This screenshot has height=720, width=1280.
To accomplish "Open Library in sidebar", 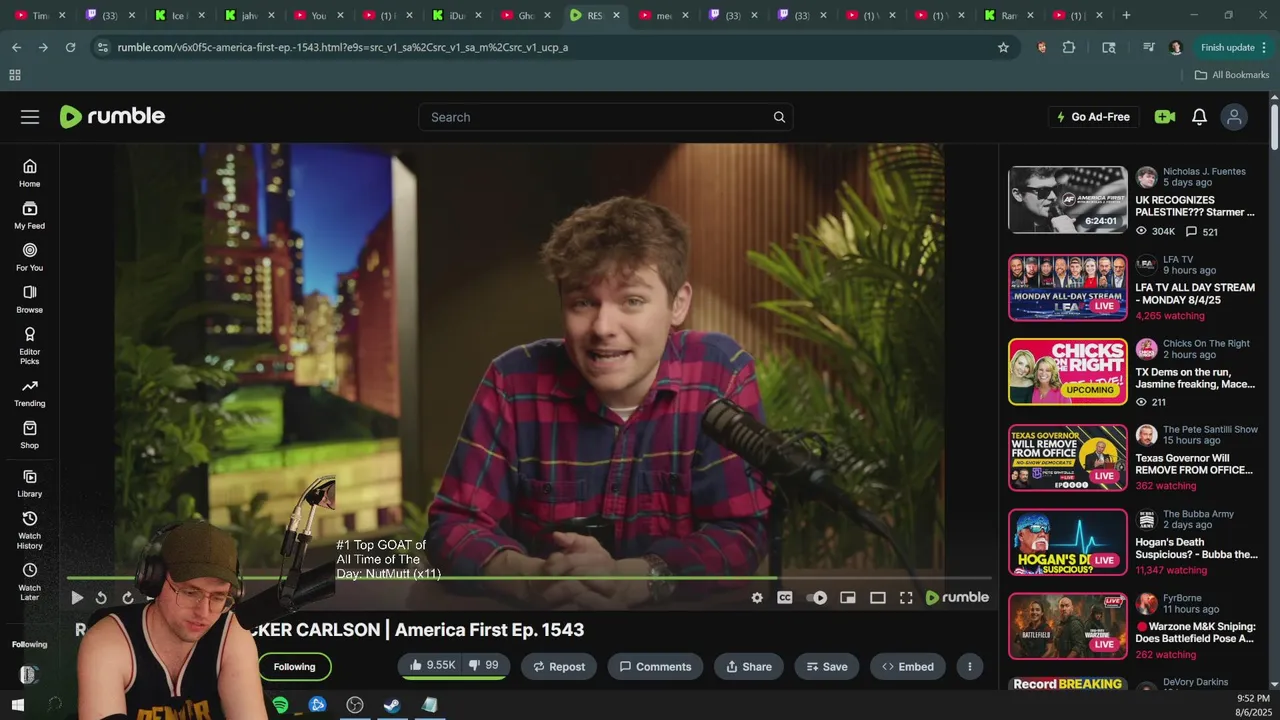I will point(29,483).
